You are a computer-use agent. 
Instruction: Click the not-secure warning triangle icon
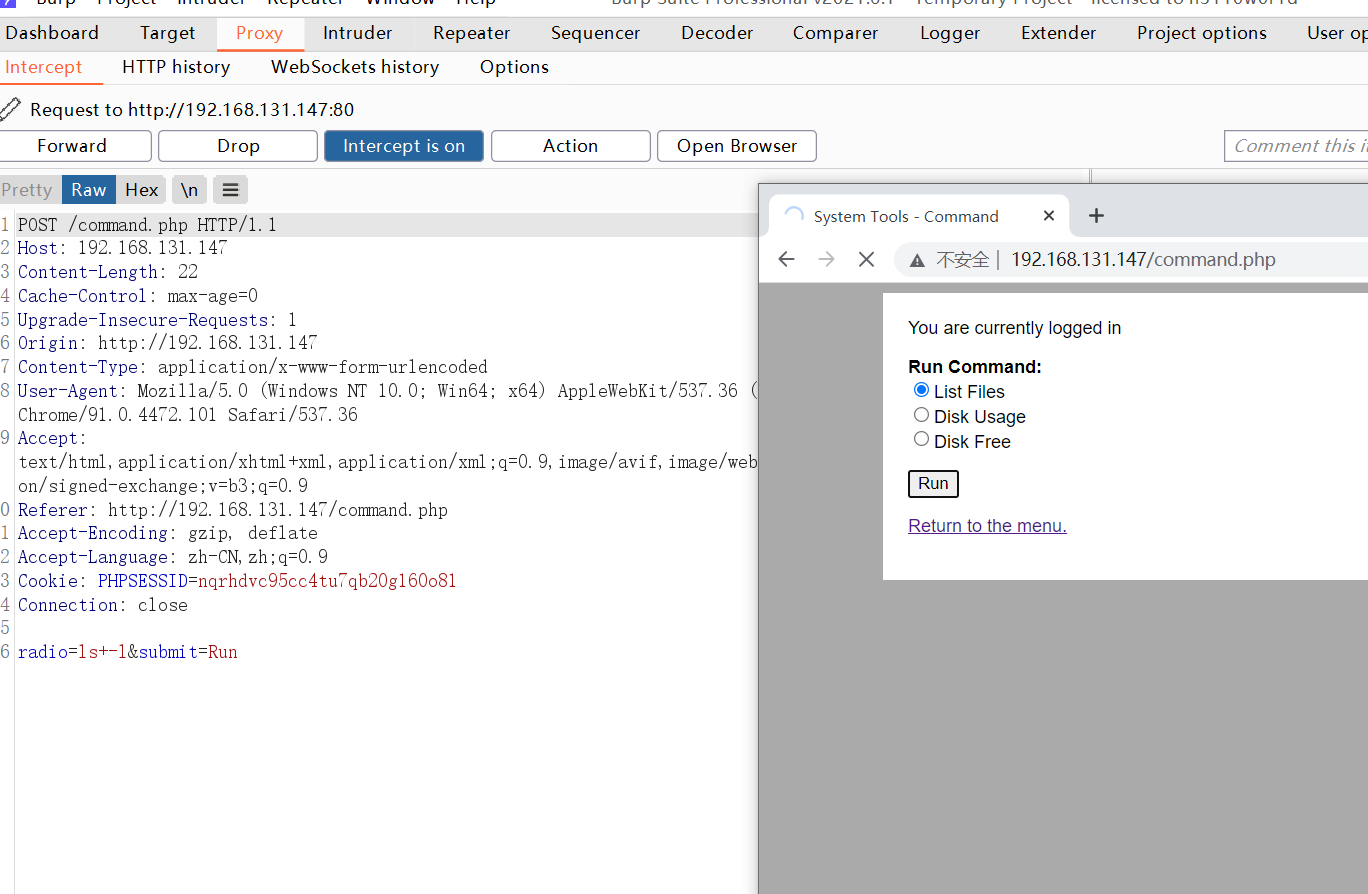click(916, 260)
